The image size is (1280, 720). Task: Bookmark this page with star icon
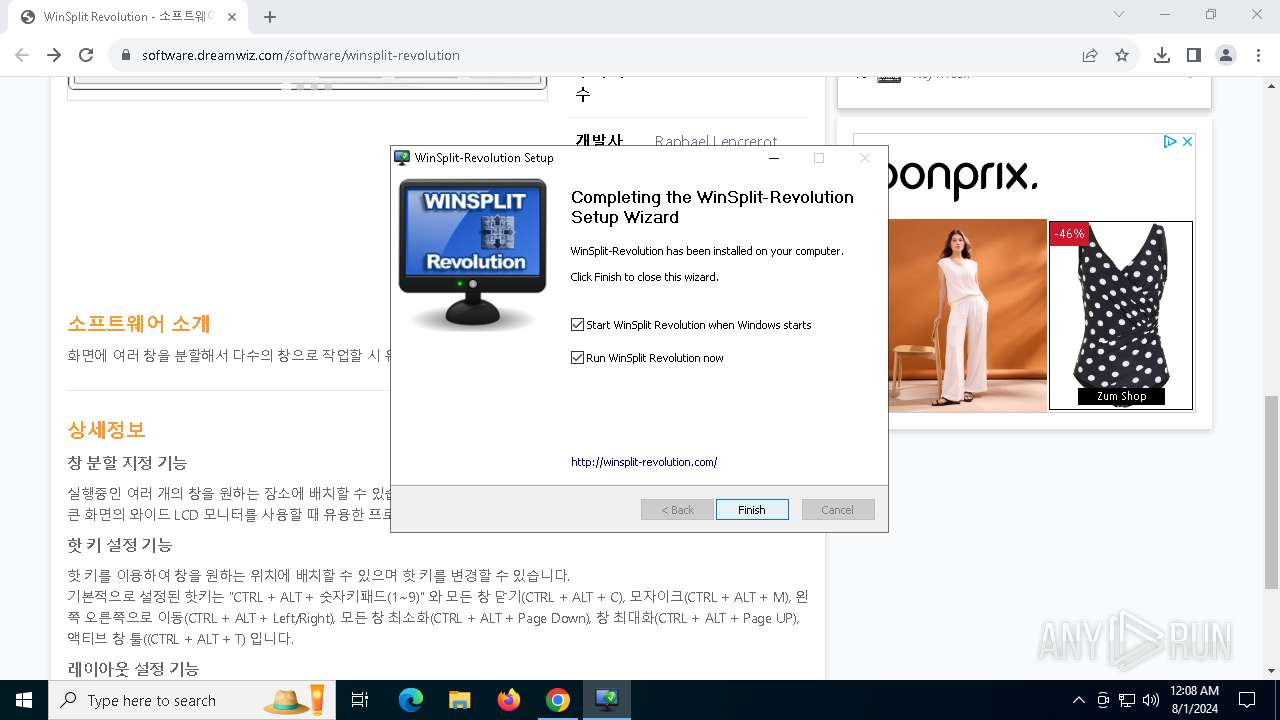coord(1122,55)
